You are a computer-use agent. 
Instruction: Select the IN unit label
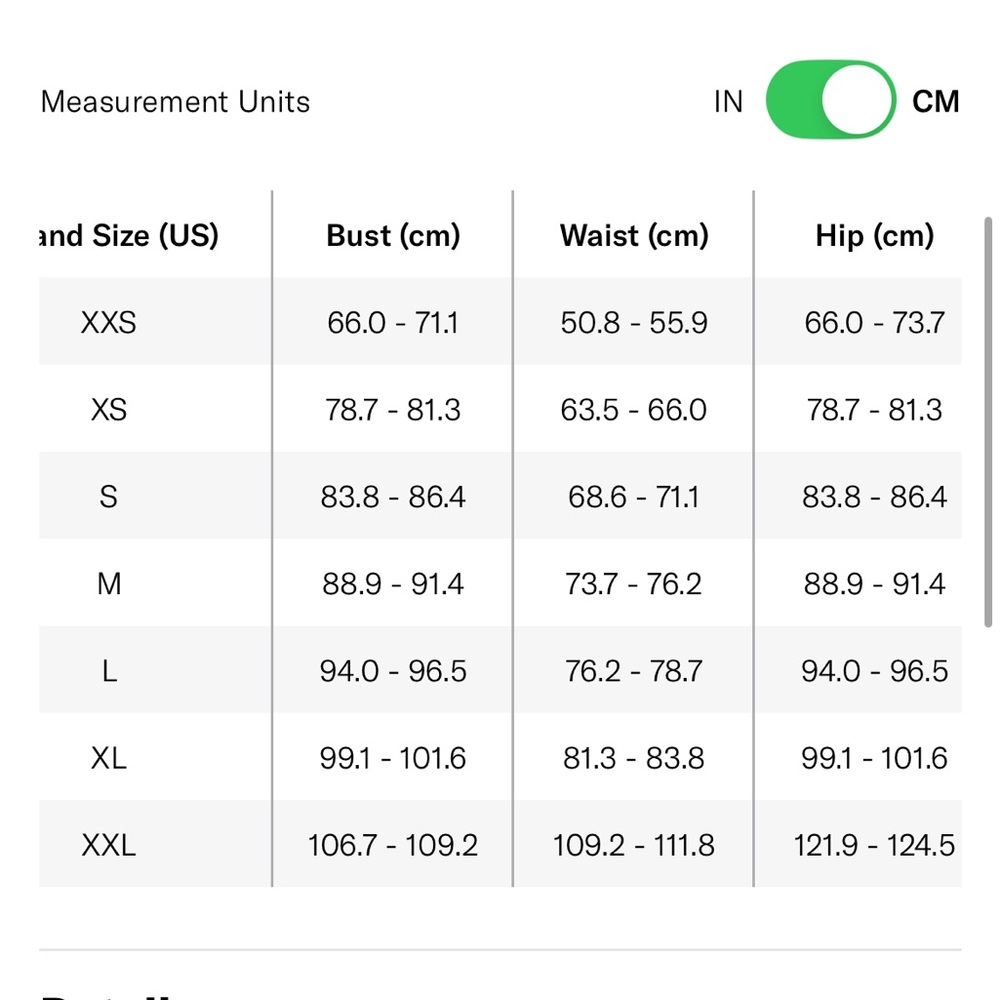point(728,102)
